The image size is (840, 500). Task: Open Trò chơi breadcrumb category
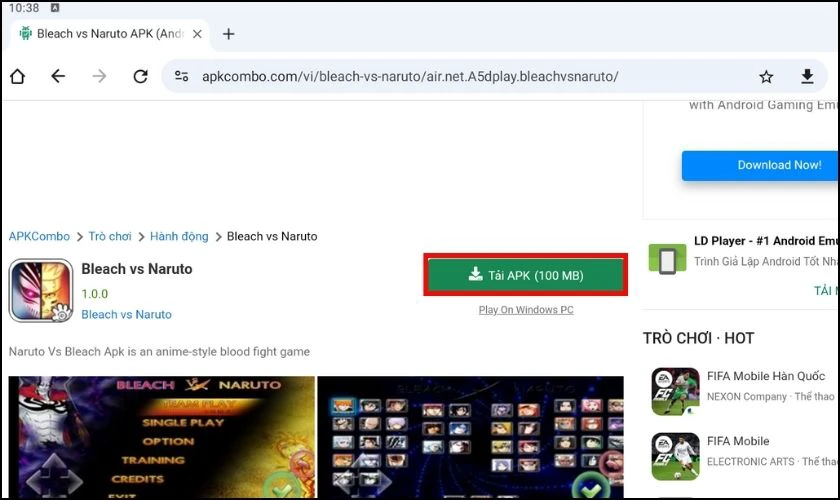pos(110,236)
